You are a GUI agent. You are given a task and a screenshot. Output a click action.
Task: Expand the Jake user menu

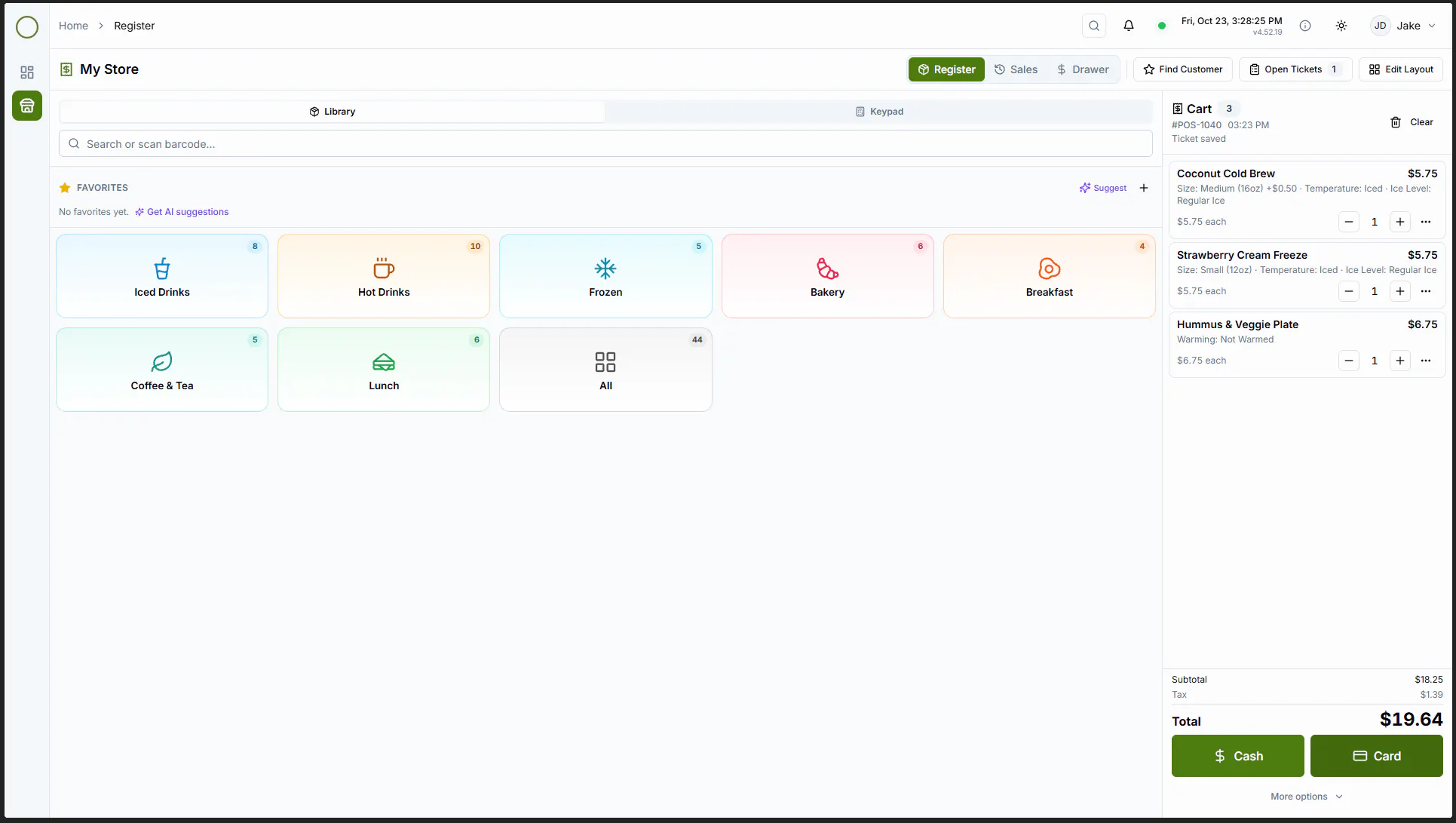1403,26
